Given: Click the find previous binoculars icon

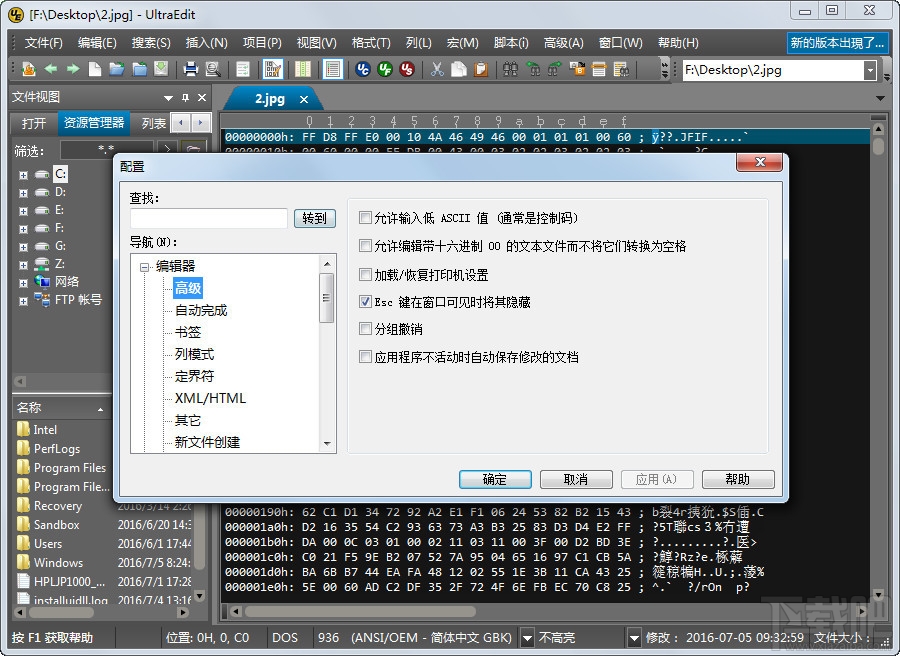Looking at the screenshot, I should tap(533, 69).
